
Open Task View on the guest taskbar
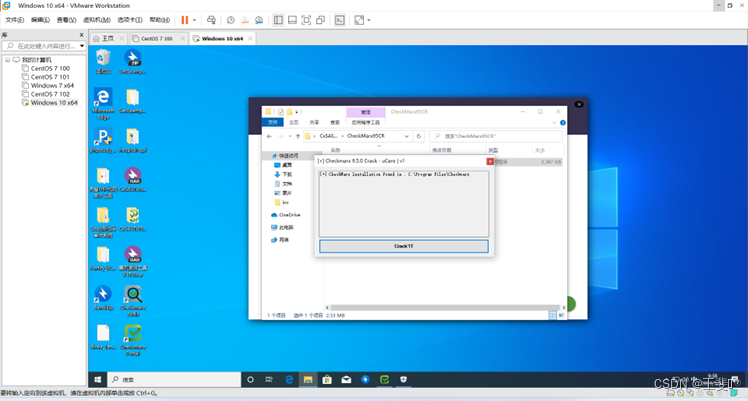(x=269, y=380)
